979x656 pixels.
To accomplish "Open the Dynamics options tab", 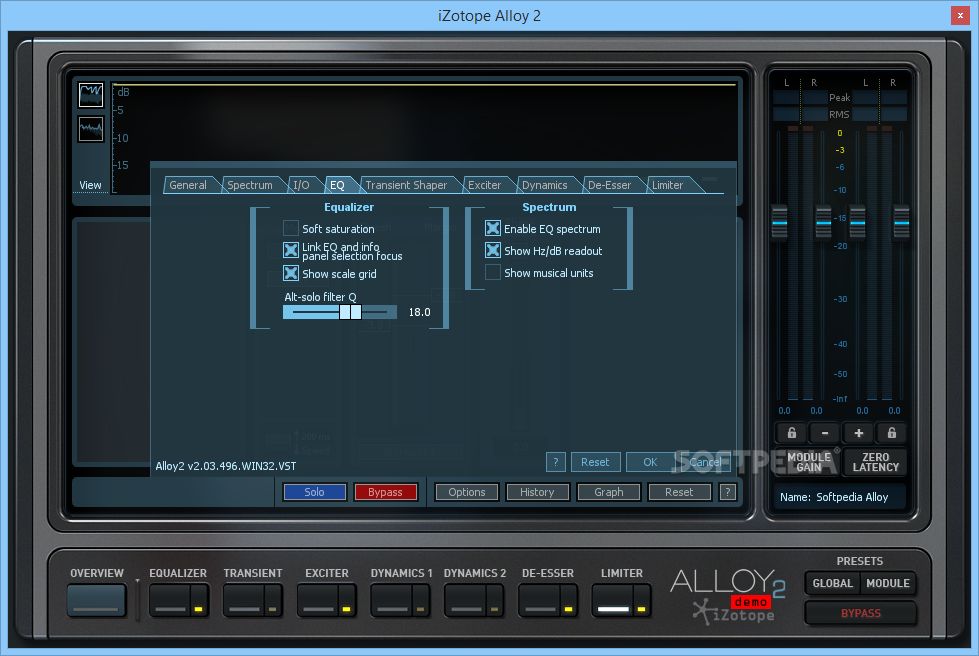I will click(544, 185).
